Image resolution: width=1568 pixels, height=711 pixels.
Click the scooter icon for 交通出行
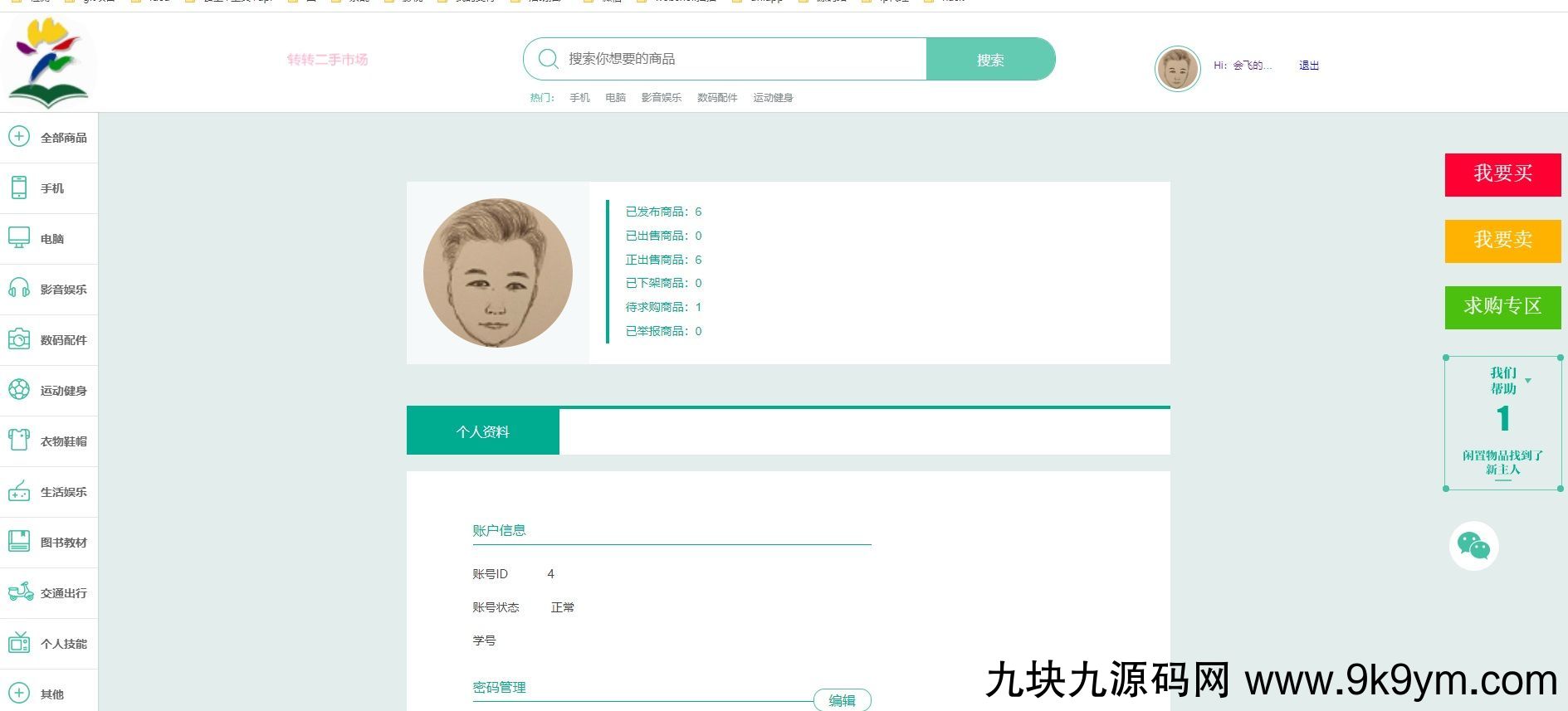20,592
